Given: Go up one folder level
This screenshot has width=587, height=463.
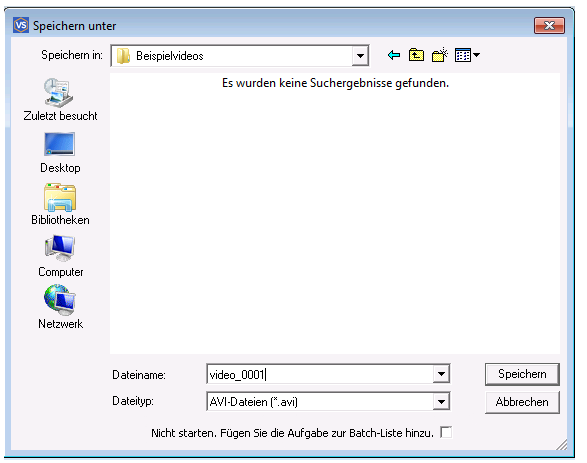Looking at the screenshot, I should (416, 55).
